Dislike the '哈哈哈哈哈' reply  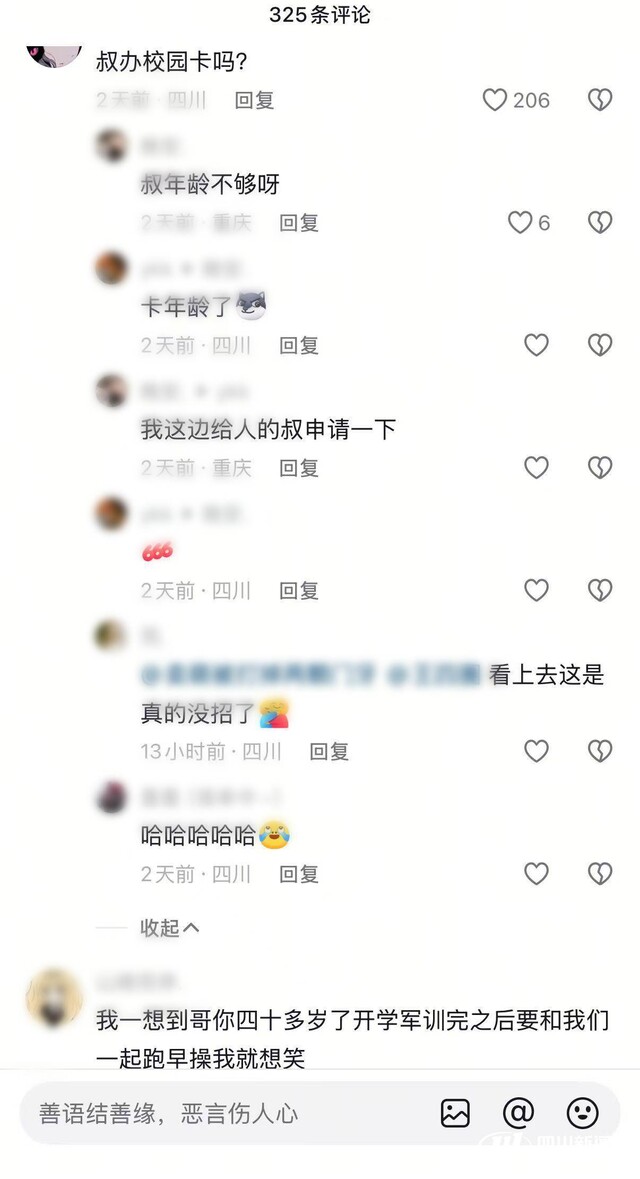pos(600,874)
